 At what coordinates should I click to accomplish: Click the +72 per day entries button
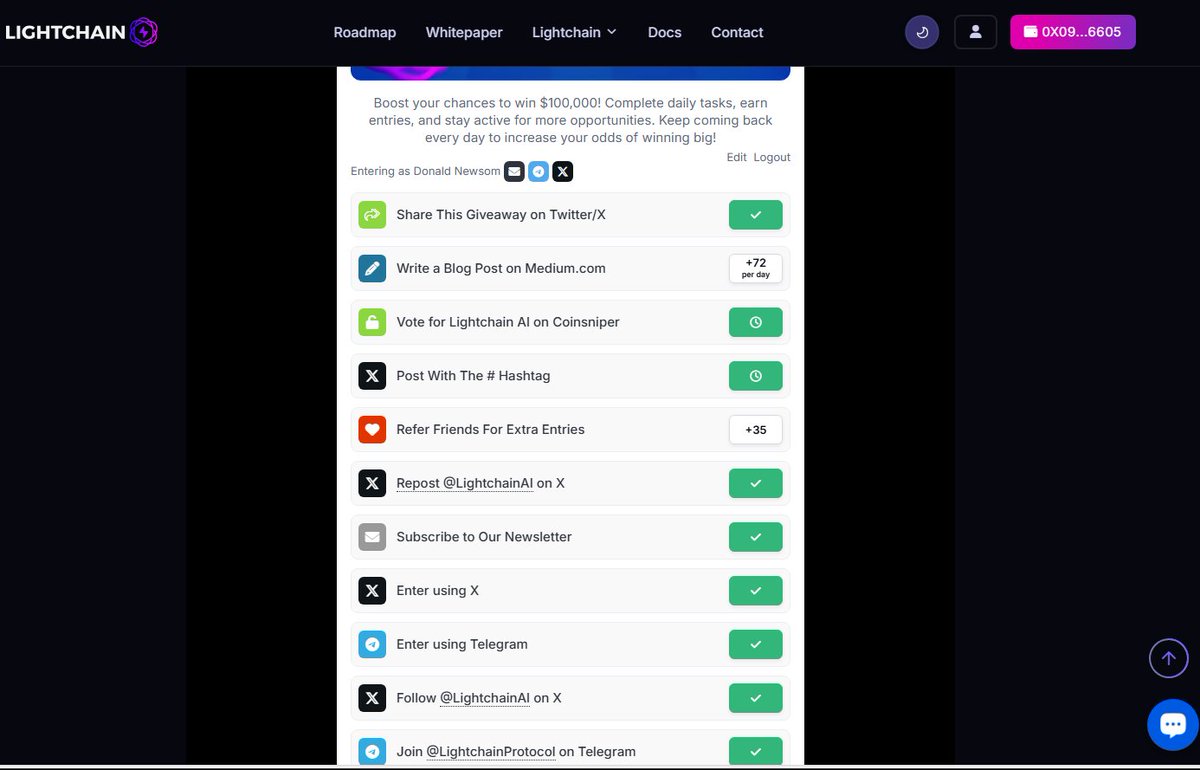tap(756, 268)
